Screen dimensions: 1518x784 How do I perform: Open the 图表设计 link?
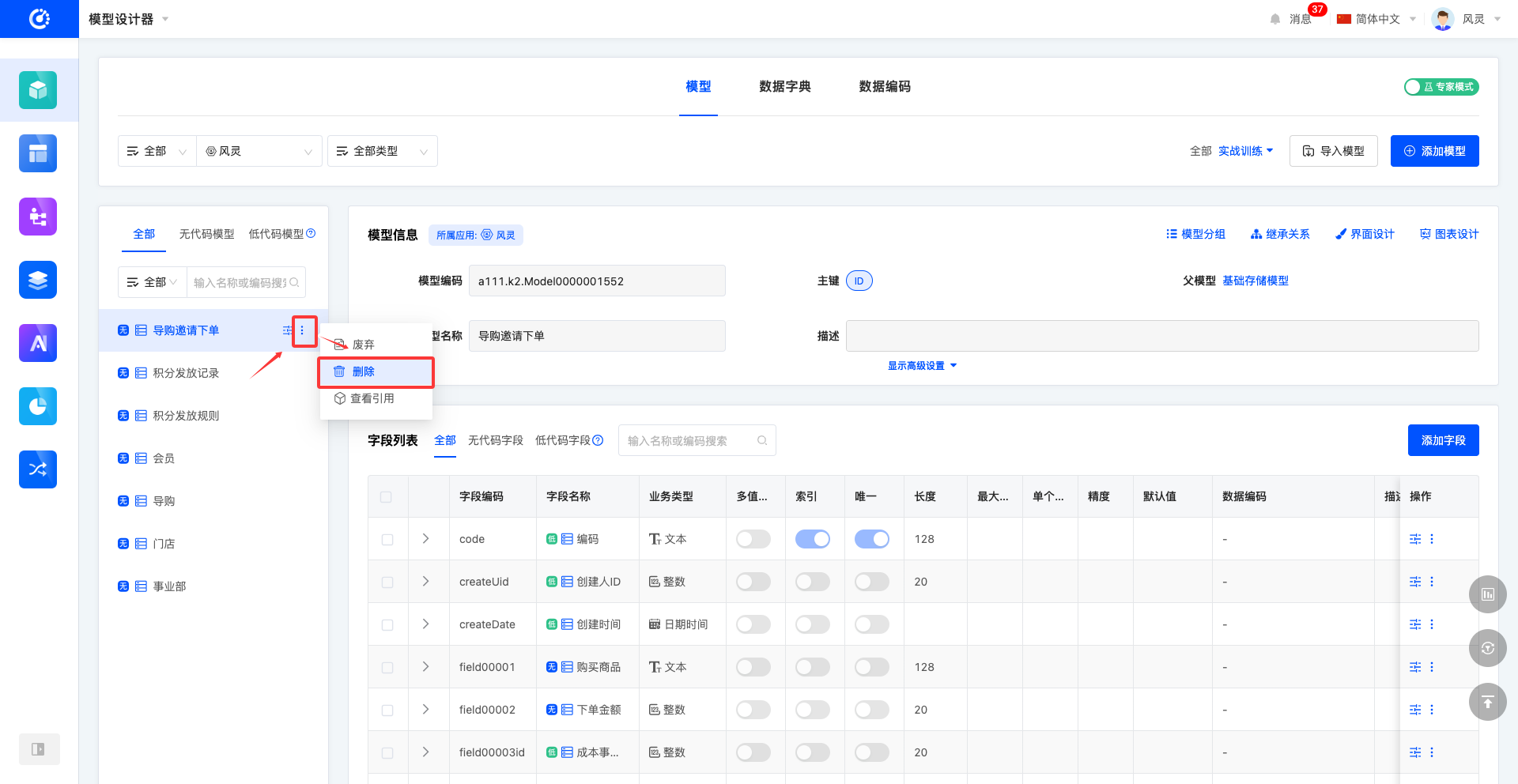click(x=1449, y=234)
